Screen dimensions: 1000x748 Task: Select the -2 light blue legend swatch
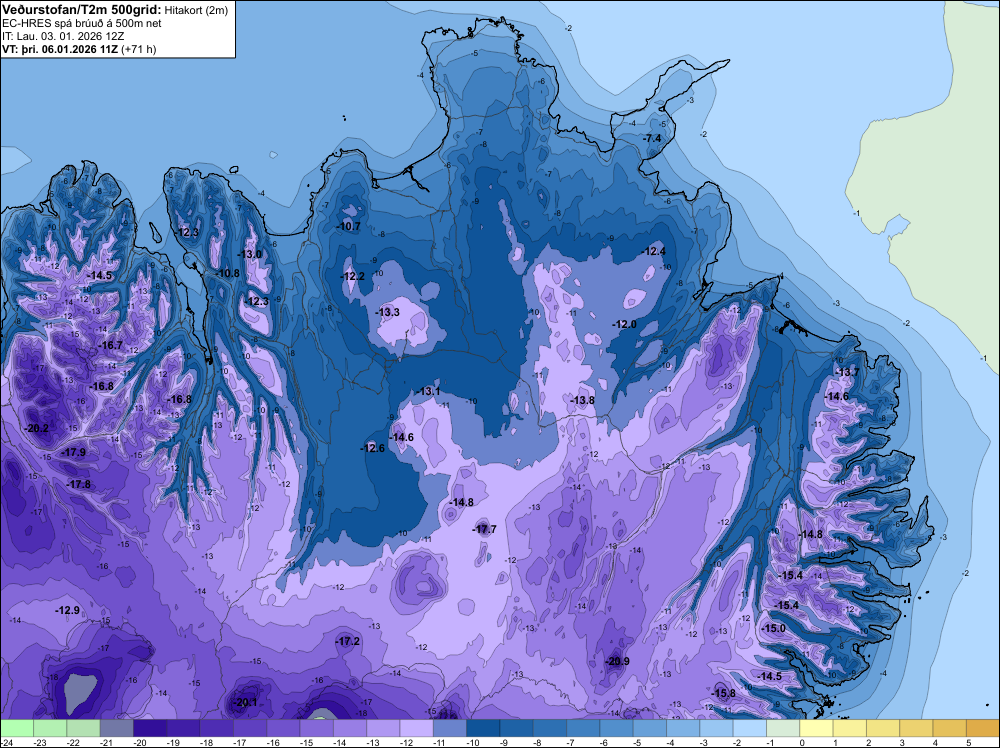749,727
